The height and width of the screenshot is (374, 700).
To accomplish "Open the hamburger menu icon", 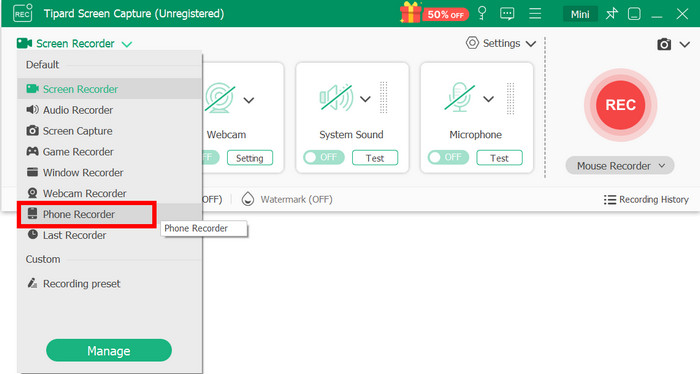I will pyautogui.click(x=535, y=13).
